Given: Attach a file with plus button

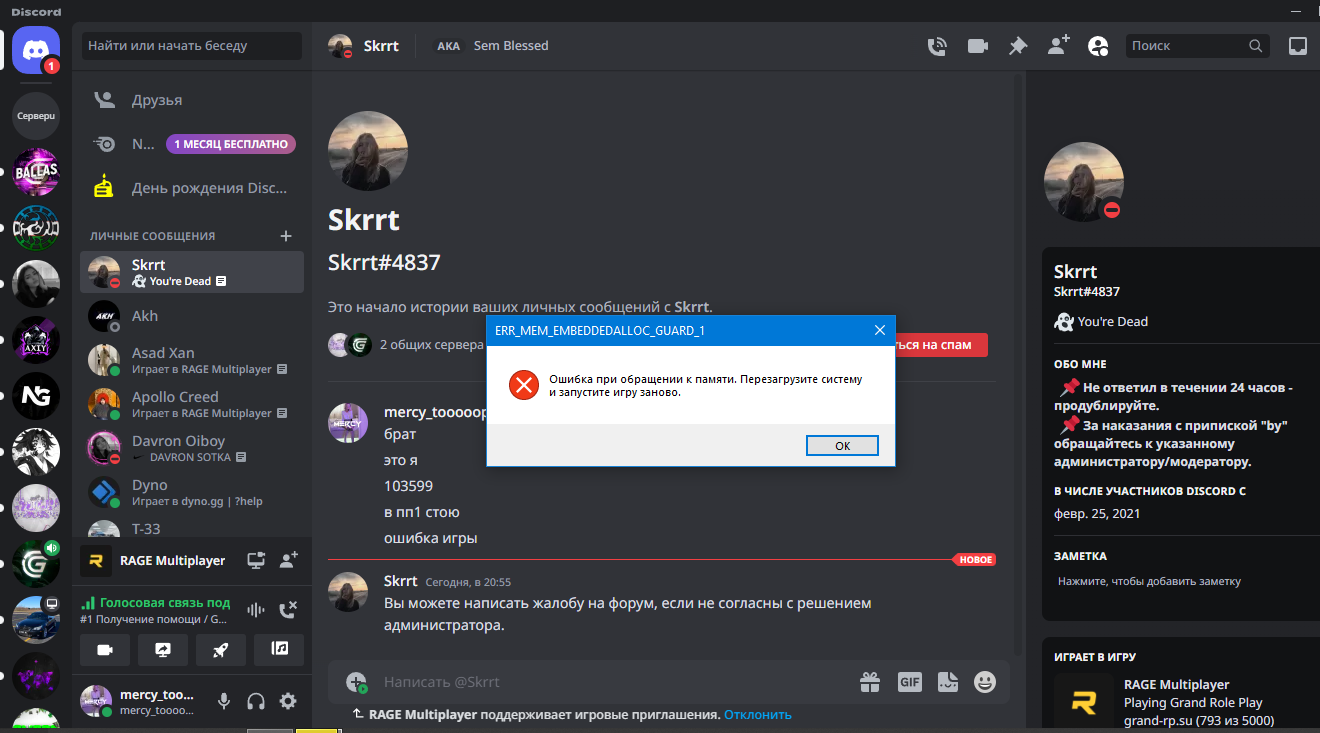Looking at the screenshot, I should 356,682.
